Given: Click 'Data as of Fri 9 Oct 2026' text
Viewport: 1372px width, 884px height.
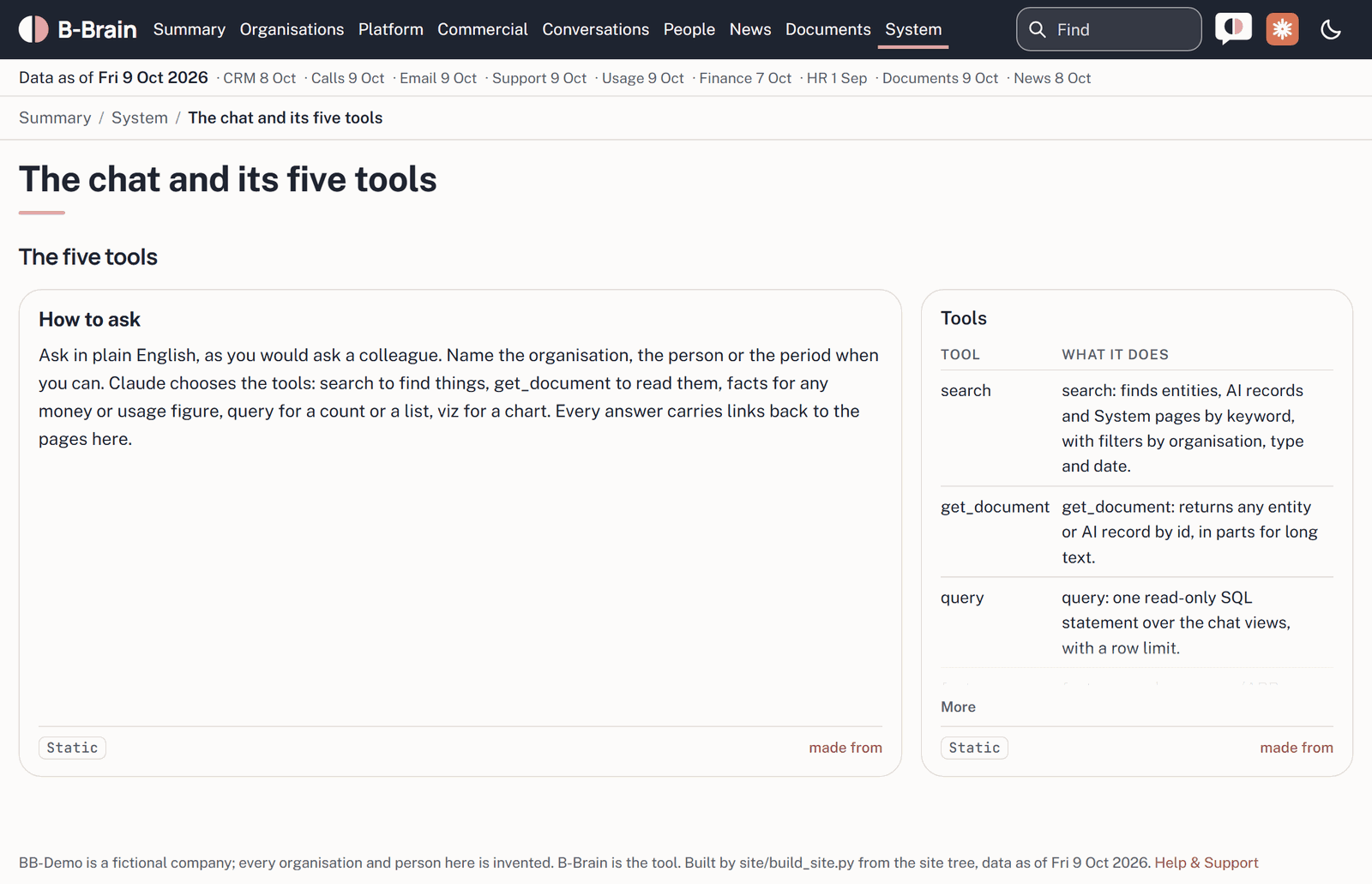Looking at the screenshot, I should click(113, 78).
